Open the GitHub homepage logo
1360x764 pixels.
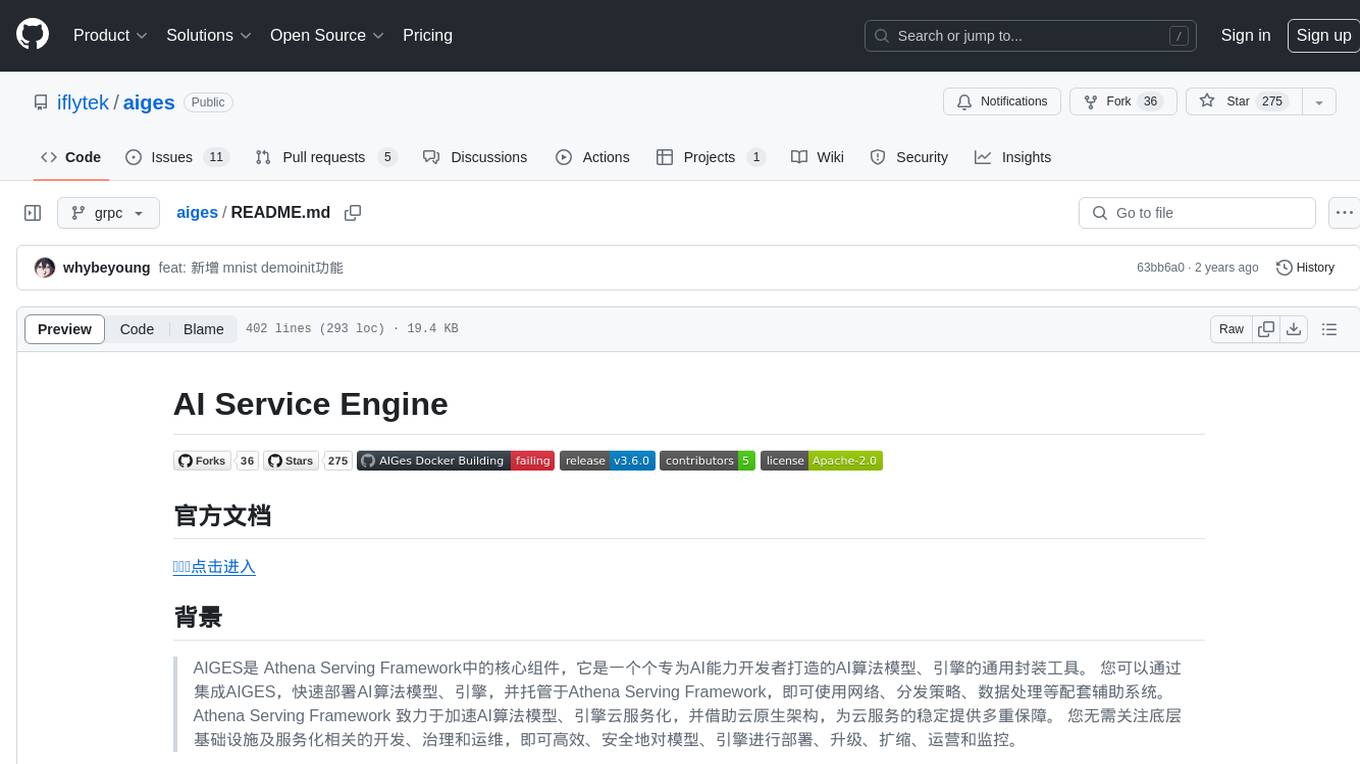32,35
